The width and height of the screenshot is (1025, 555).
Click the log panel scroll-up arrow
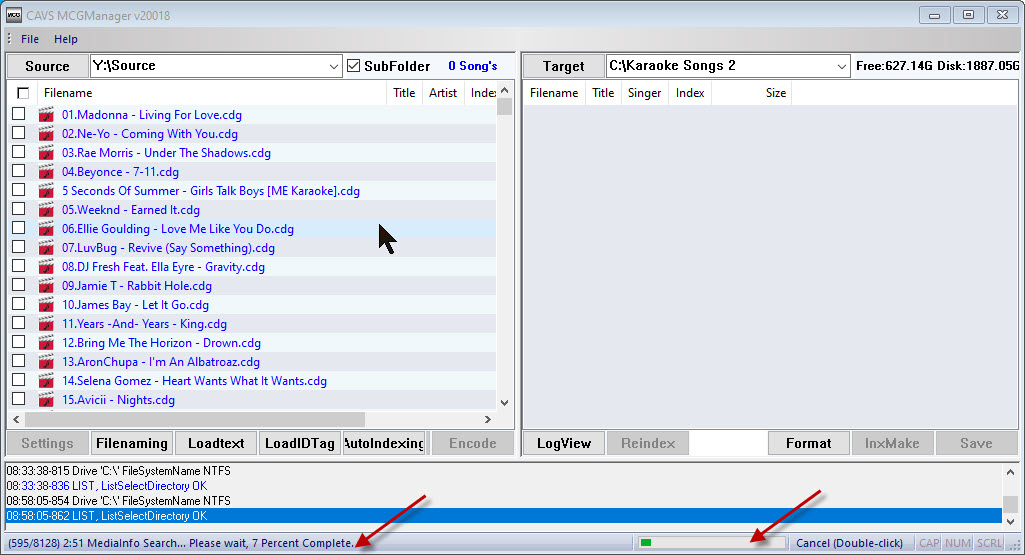pos(1011,472)
